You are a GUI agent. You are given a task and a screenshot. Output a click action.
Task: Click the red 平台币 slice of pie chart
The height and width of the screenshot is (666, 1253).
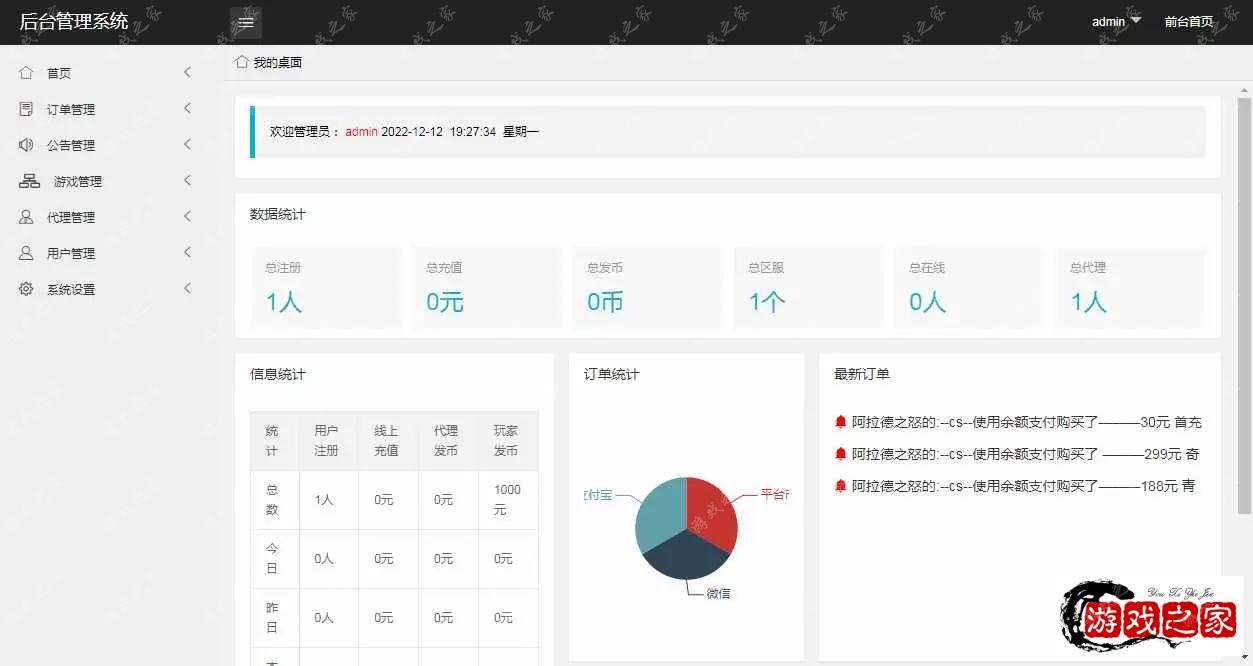(x=711, y=512)
